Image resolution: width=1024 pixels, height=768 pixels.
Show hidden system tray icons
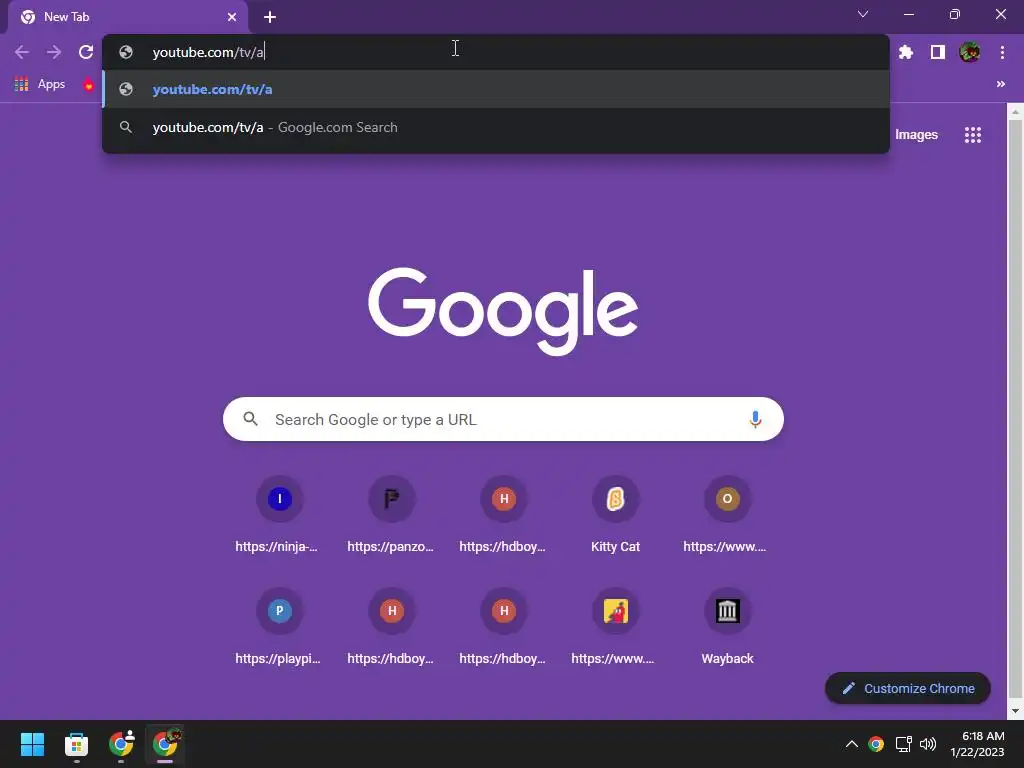point(852,744)
